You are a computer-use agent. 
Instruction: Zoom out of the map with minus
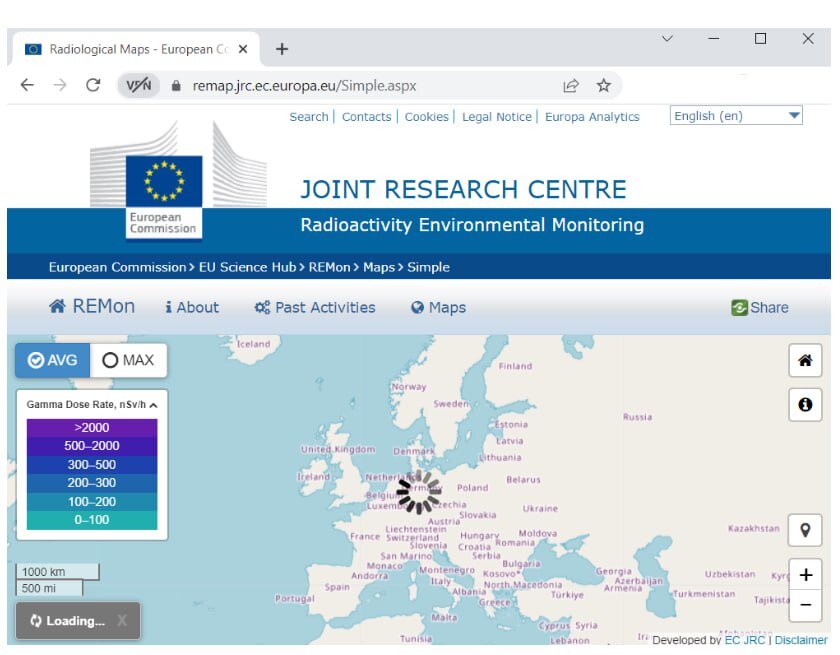click(805, 605)
